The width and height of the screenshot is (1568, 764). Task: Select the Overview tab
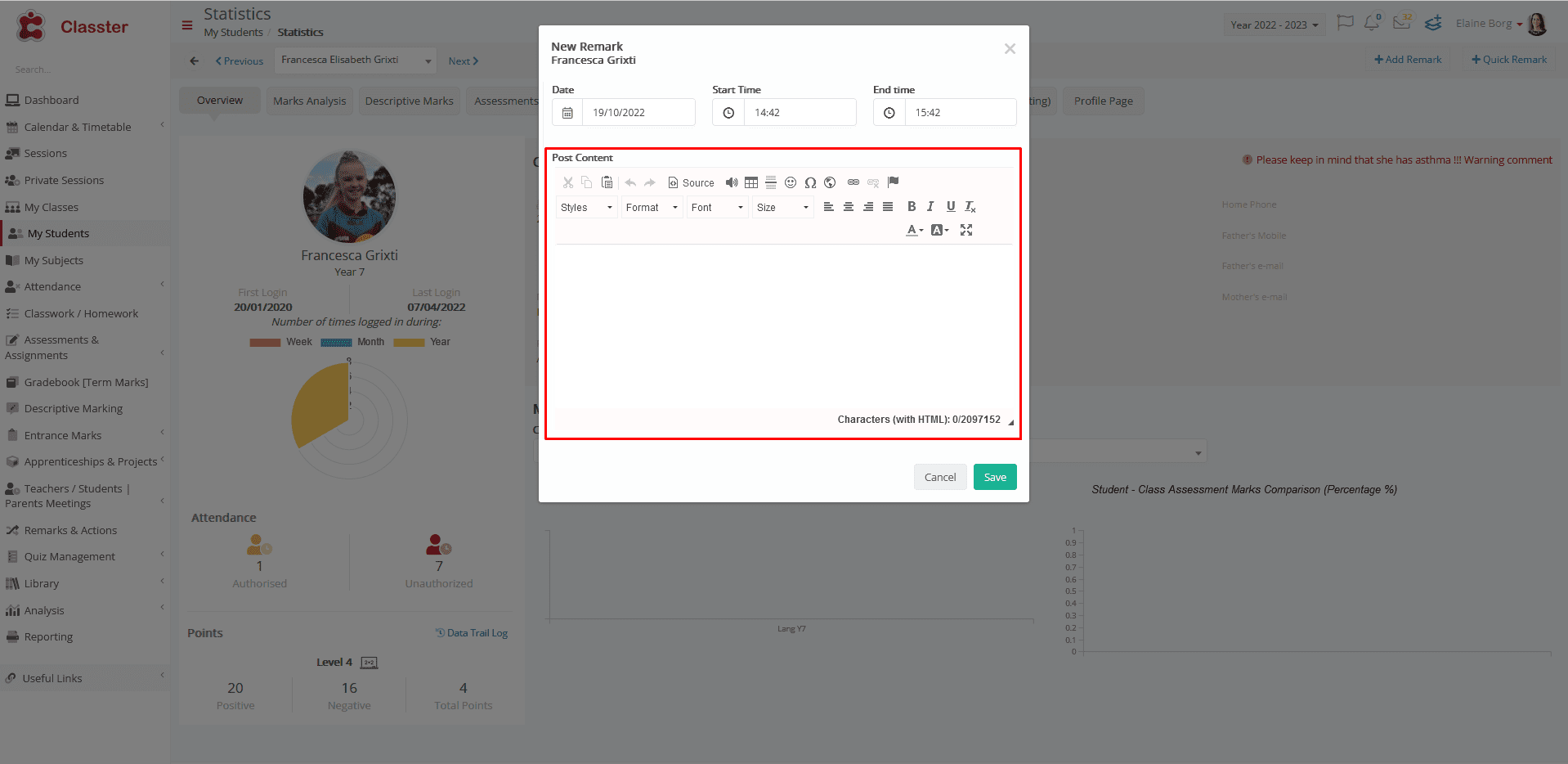220,101
